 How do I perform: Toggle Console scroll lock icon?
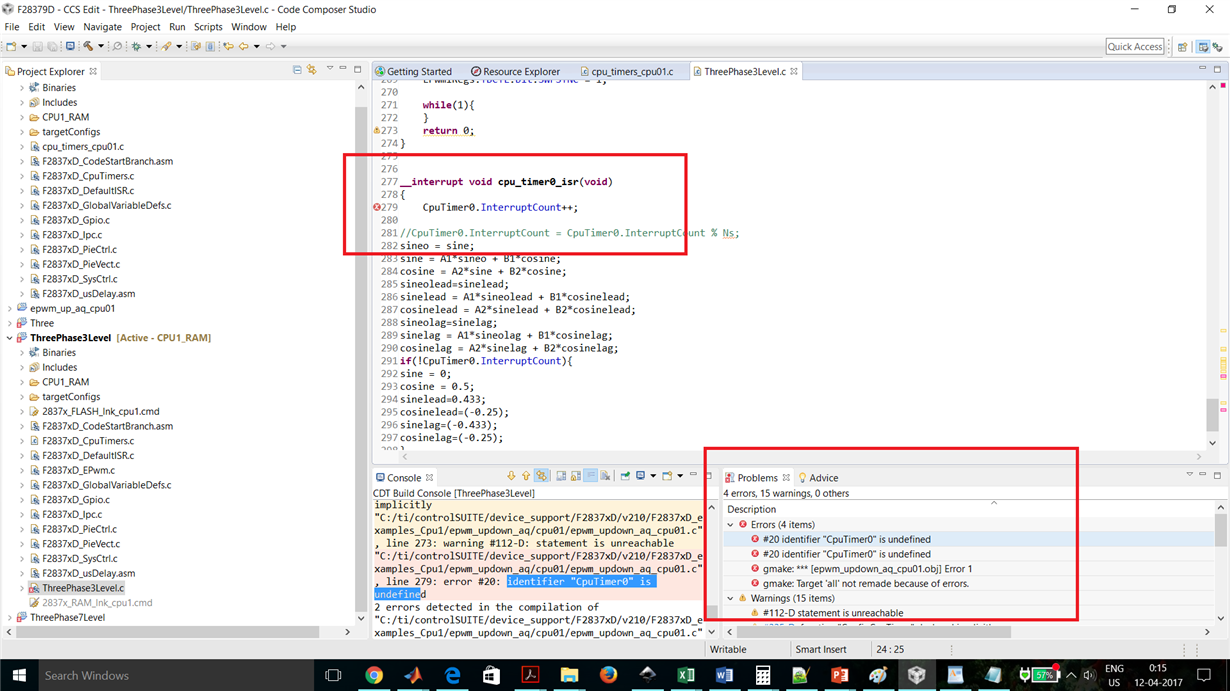tap(576, 476)
